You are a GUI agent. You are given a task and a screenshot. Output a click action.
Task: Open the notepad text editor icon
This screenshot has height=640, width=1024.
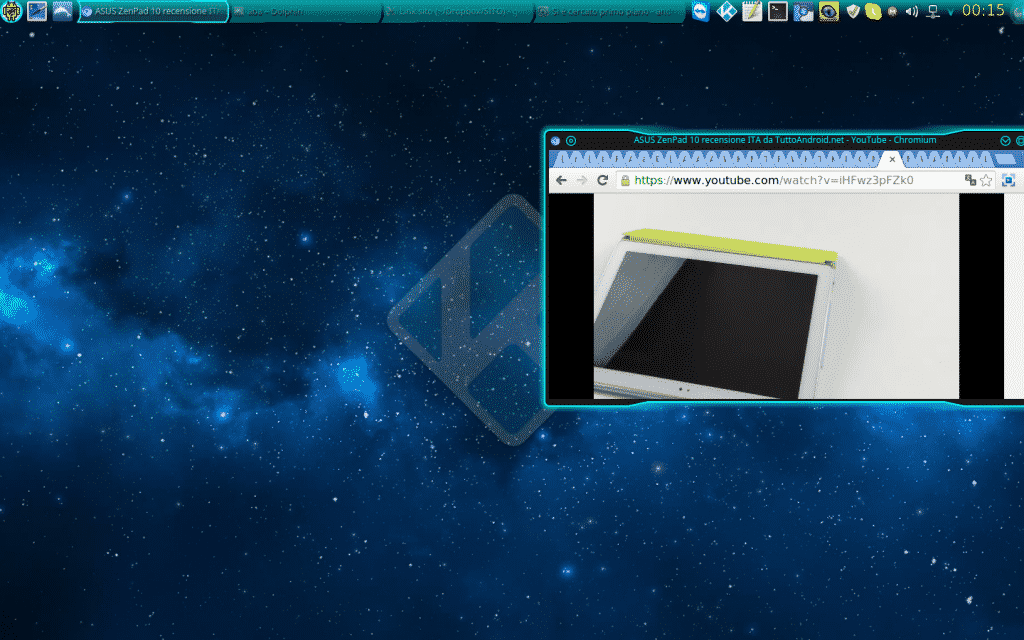pyautogui.click(x=752, y=11)
